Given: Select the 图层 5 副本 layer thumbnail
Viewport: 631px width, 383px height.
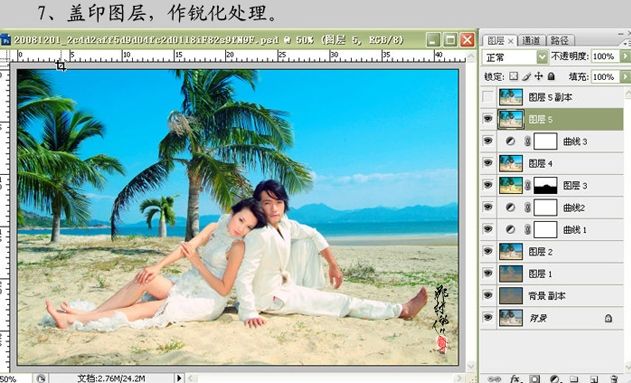Looking at the screenshot, I should [511, 97].
